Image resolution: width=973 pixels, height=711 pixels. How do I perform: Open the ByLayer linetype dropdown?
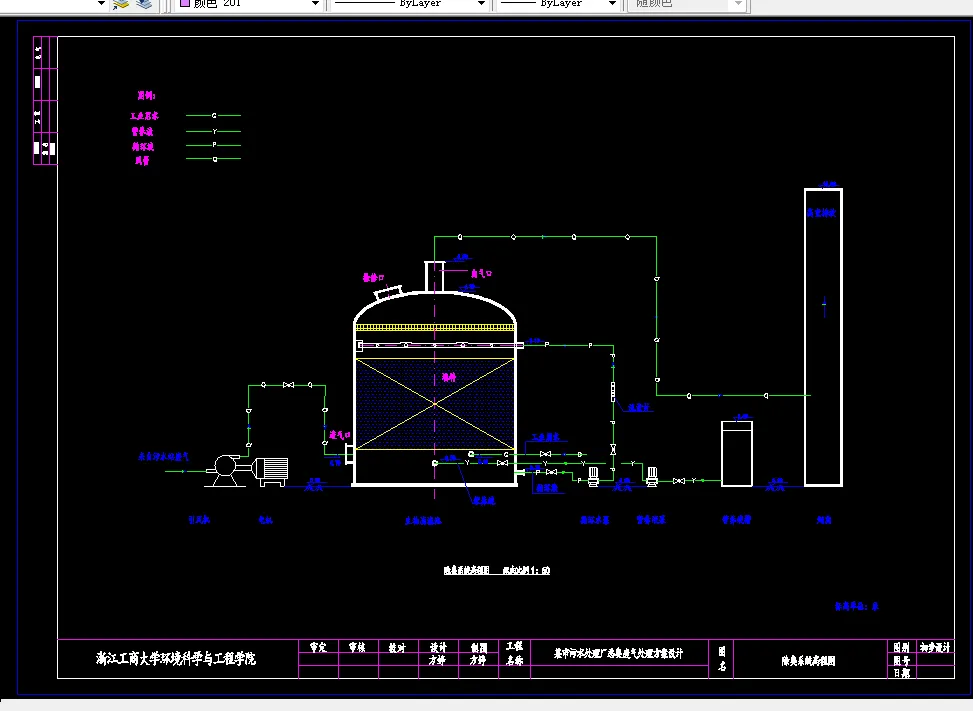tap(482, 4)
